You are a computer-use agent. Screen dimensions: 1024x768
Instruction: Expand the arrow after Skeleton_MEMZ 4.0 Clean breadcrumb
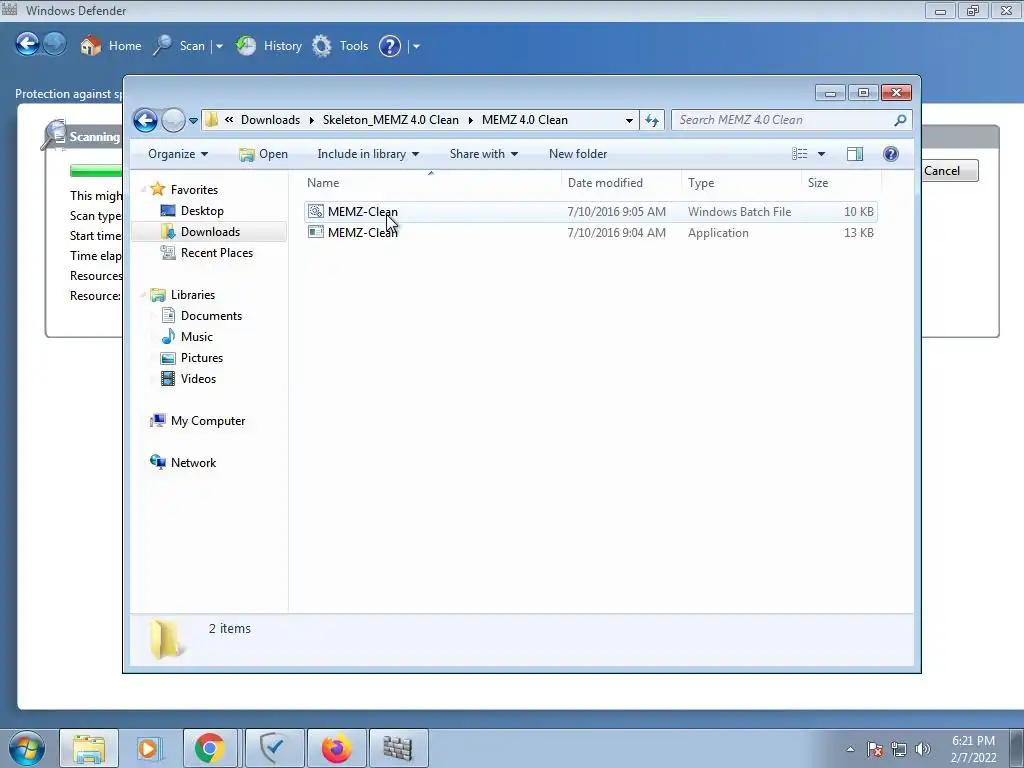[470, 120]
